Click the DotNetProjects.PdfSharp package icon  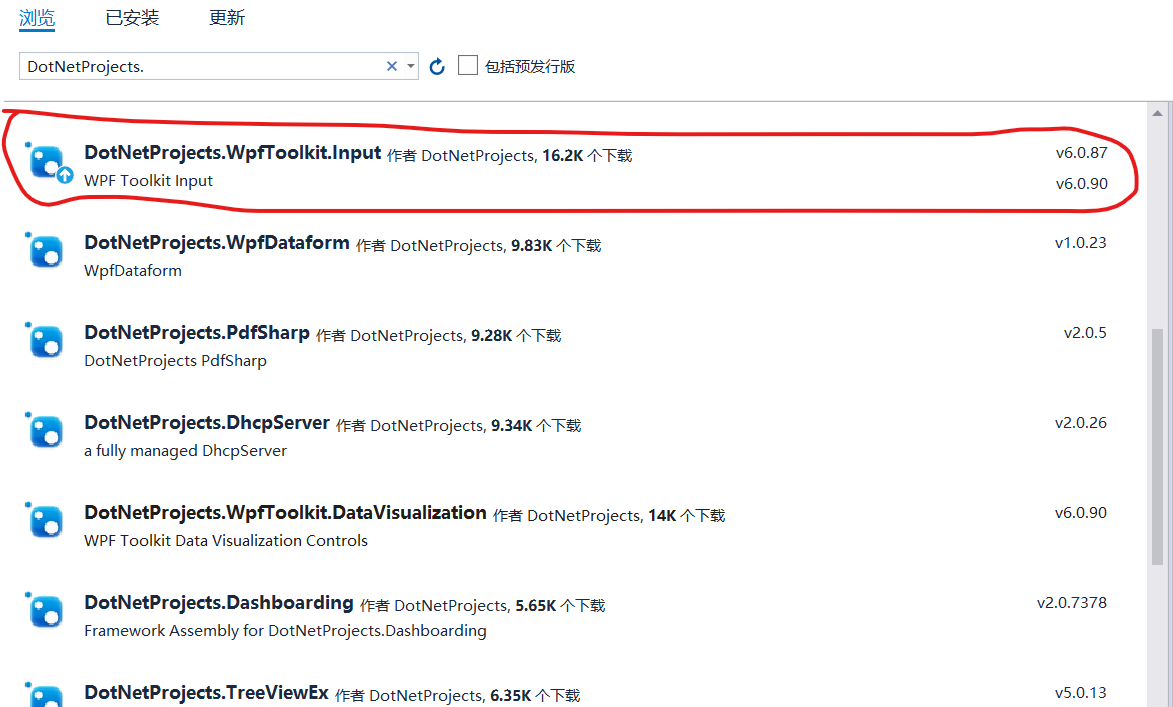click(x=45, y=341)
